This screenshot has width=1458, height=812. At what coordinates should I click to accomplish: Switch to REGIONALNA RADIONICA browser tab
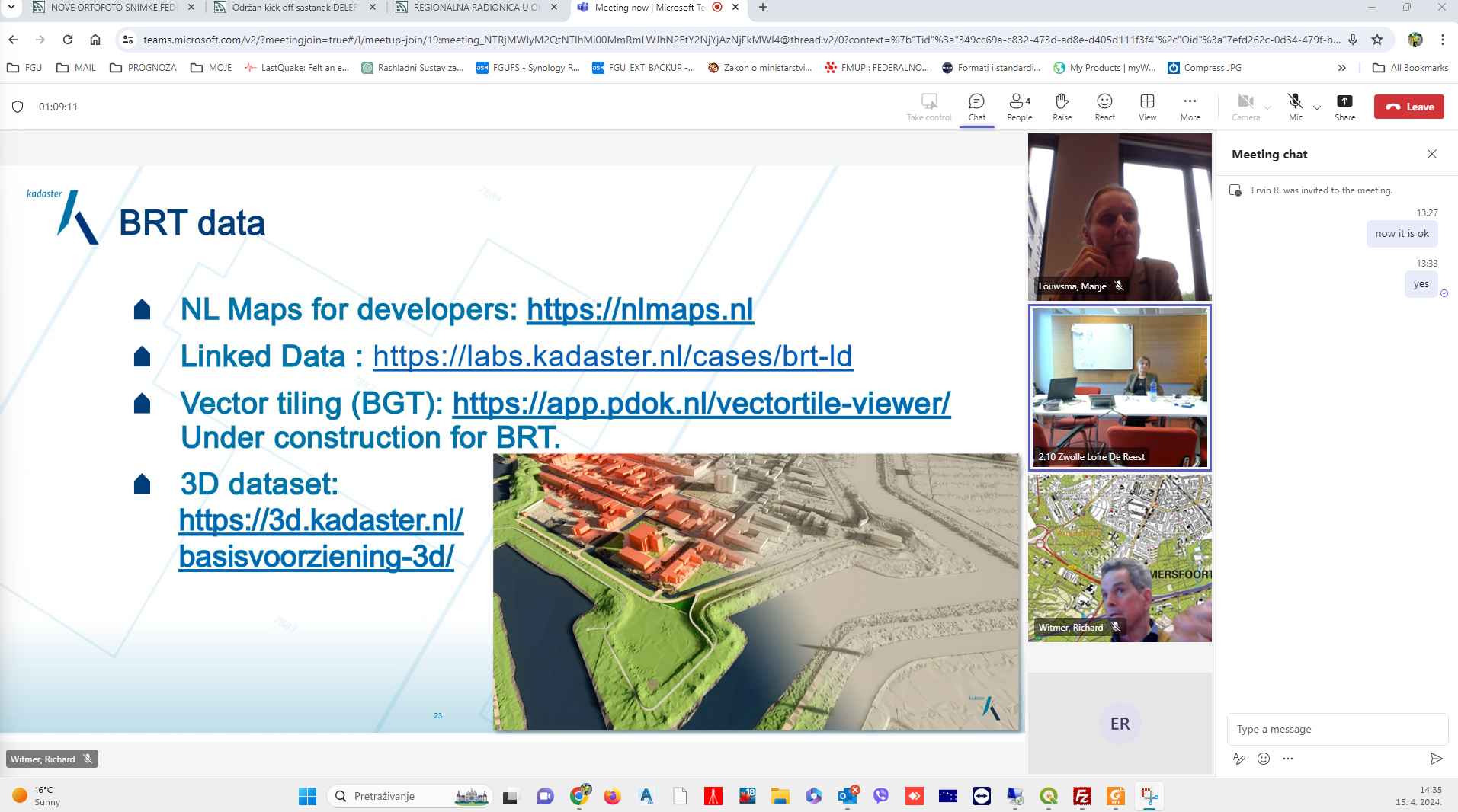(476, 8)
